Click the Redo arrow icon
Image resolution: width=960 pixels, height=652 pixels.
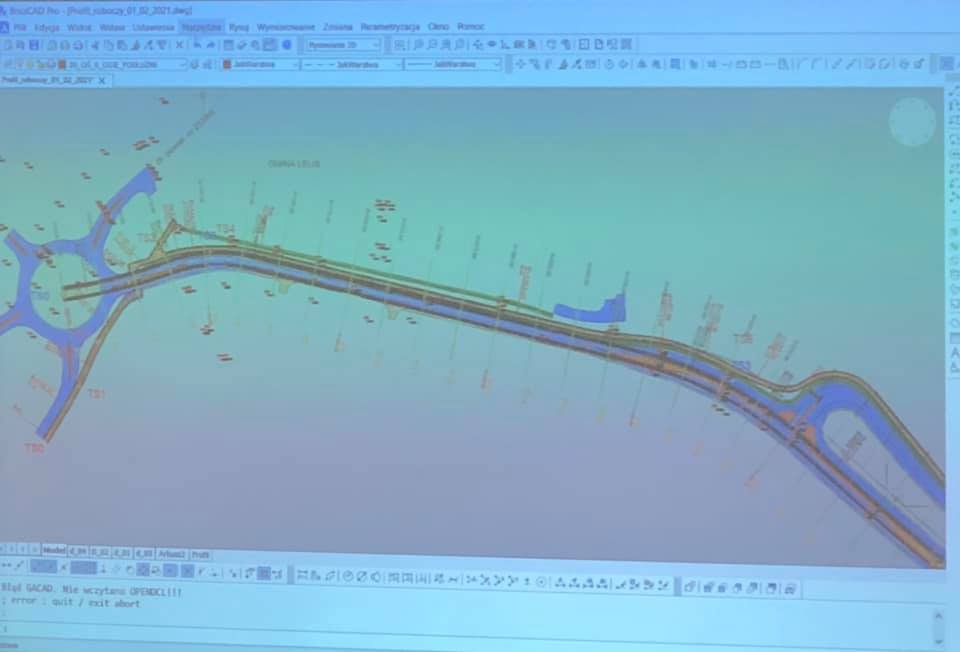pyautogui.click(x=211, y=45)
